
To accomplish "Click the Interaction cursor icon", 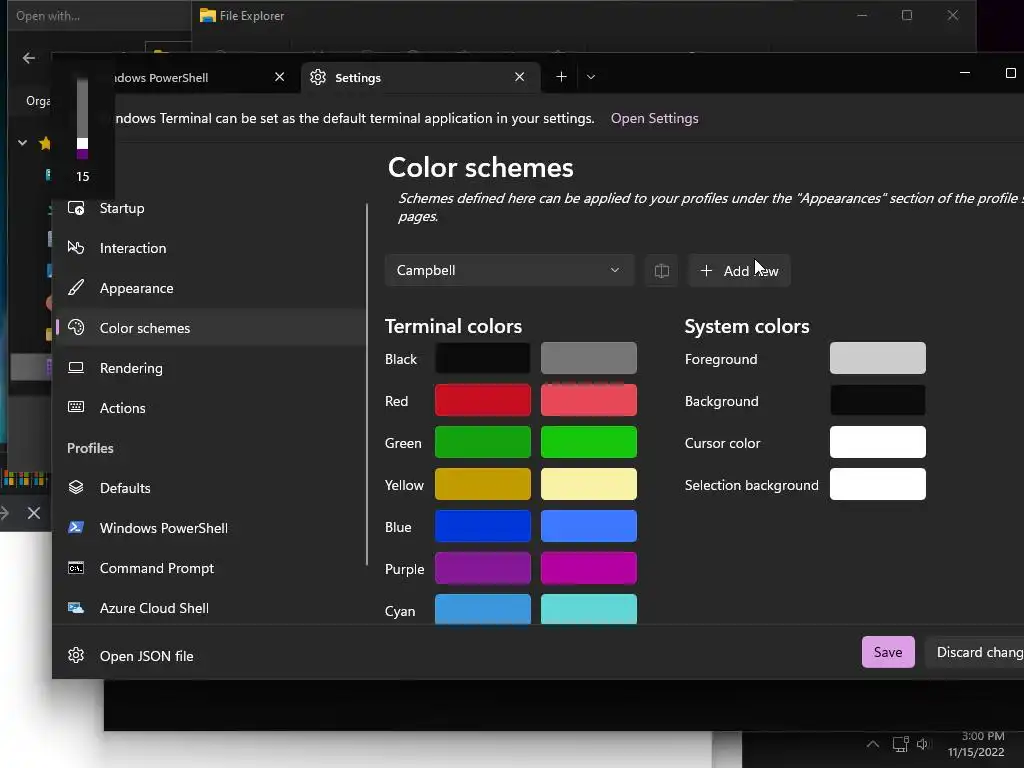I will [x=76, y=248].
